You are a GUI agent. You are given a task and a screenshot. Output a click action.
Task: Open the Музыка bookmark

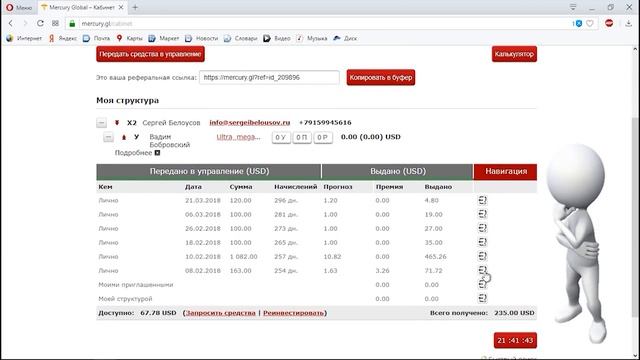312,38
